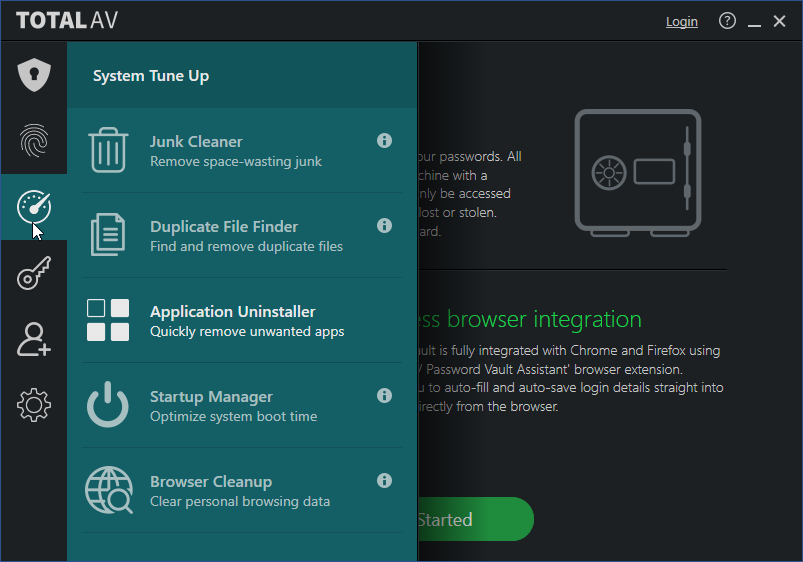Click the Duplicate File Finder documents icon
Image resolution: width=803 pixels, height=562 pixels.
tap(108, 235)
